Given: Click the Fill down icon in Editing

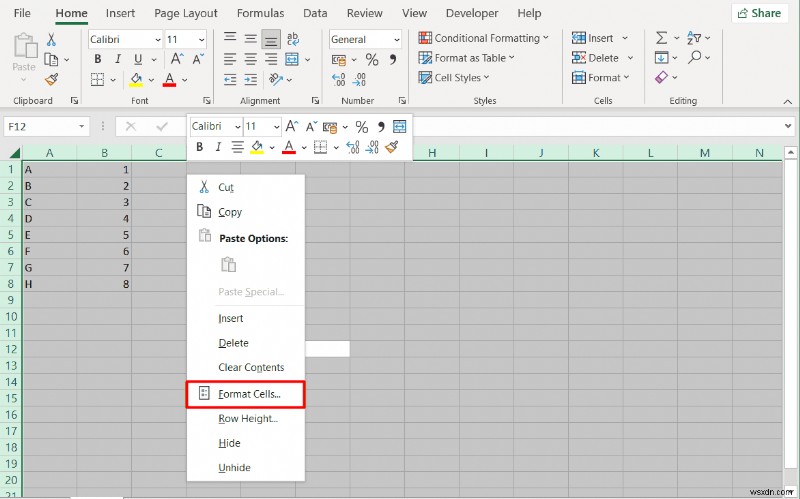Looking at the screenshot, I should point(661,57).
